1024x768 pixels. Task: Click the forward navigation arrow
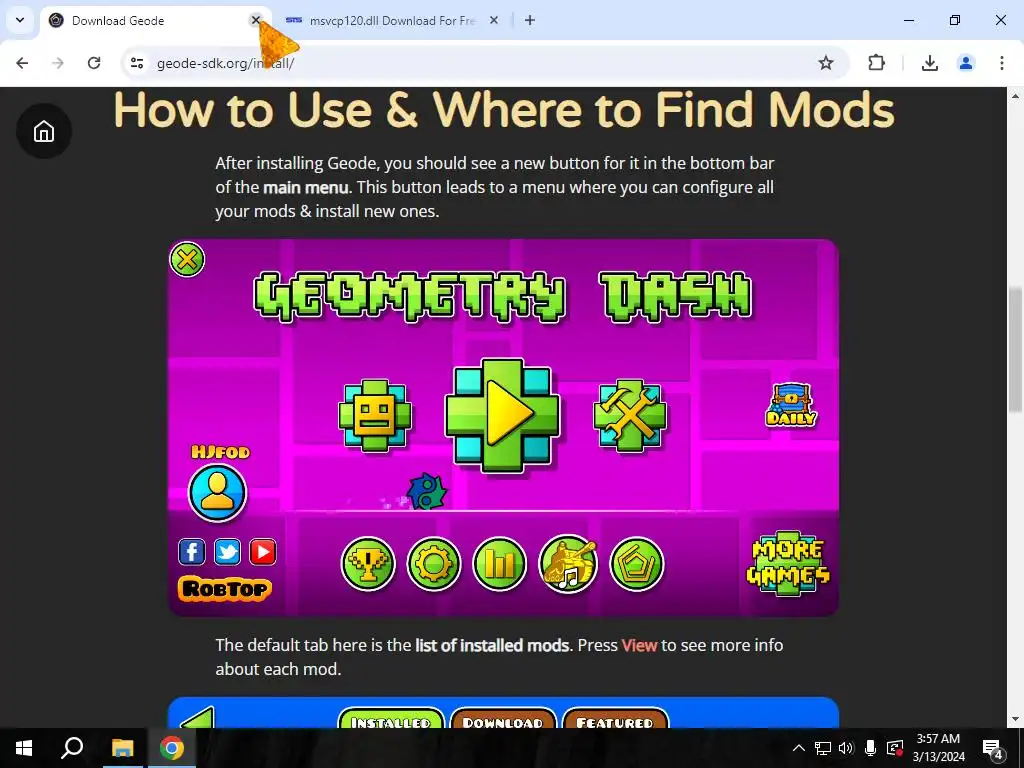(x=58, y=63)
